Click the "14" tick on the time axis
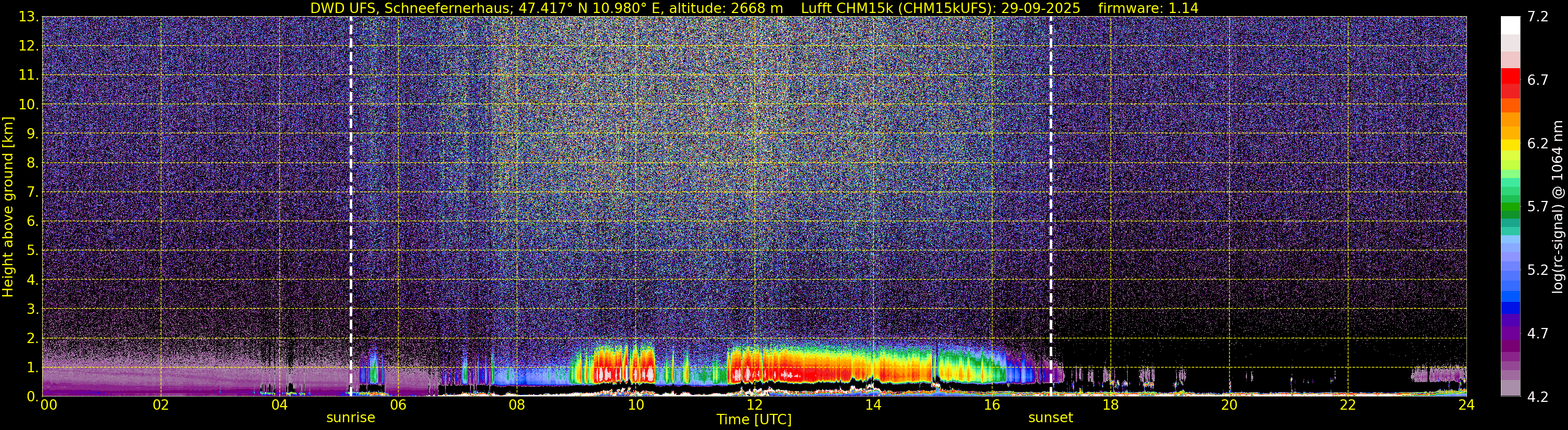The width and height of the screenshot is (1568, 430). pos(873,406)
